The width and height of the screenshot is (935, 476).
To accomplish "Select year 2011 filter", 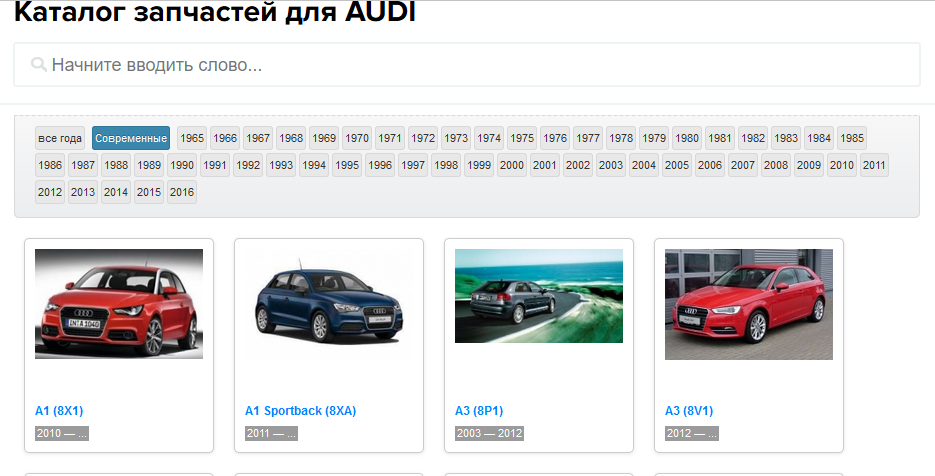I will 874,165.
